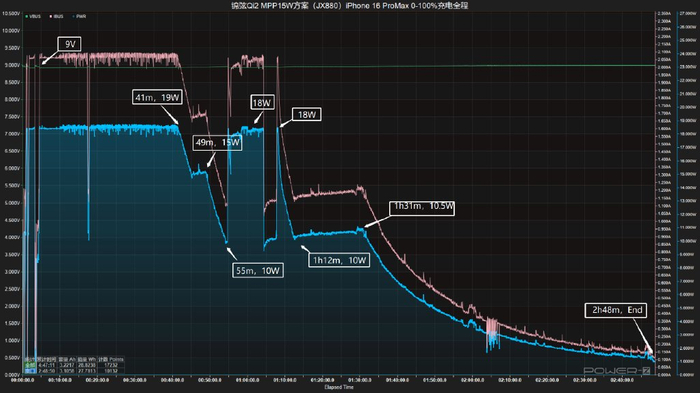
Task: Click the 7.000V voltage axis label
Action: point(12,134)
